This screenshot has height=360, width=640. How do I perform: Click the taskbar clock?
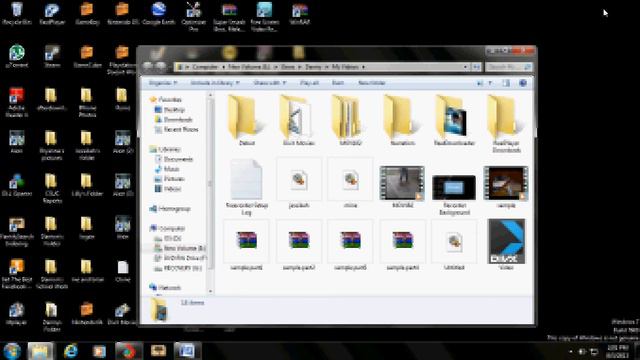pyautogui.click(x=617, y=351)
